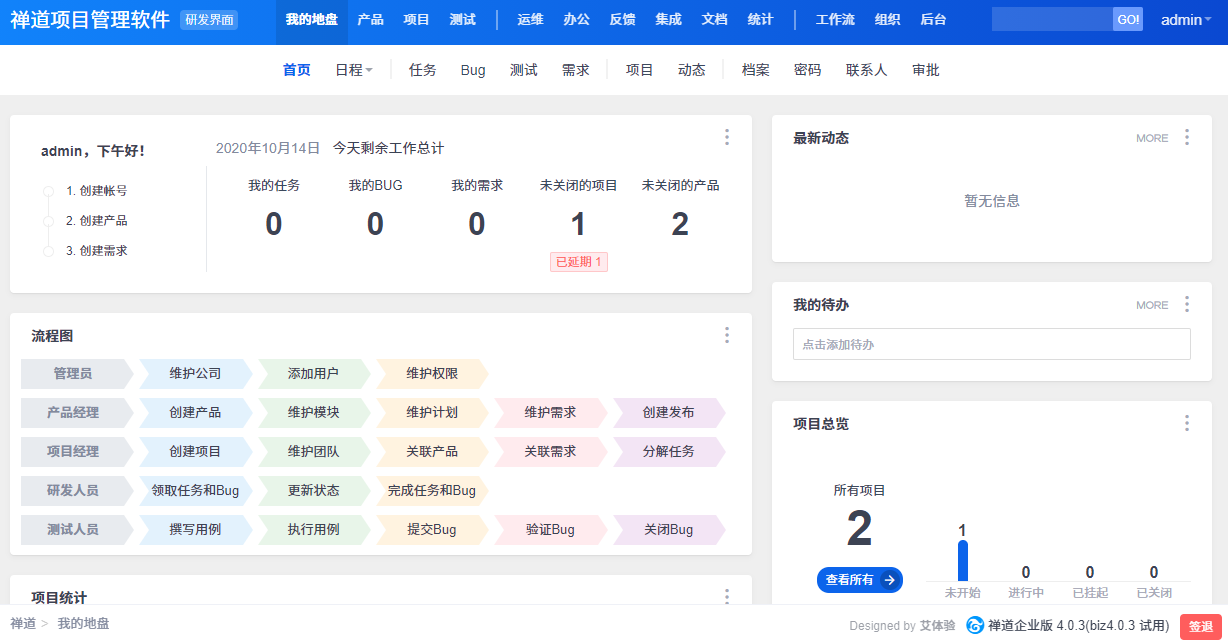Open the 项目总览 panel's three-dot menu
Screen dimensions: 1228x643
[1187, 423]
